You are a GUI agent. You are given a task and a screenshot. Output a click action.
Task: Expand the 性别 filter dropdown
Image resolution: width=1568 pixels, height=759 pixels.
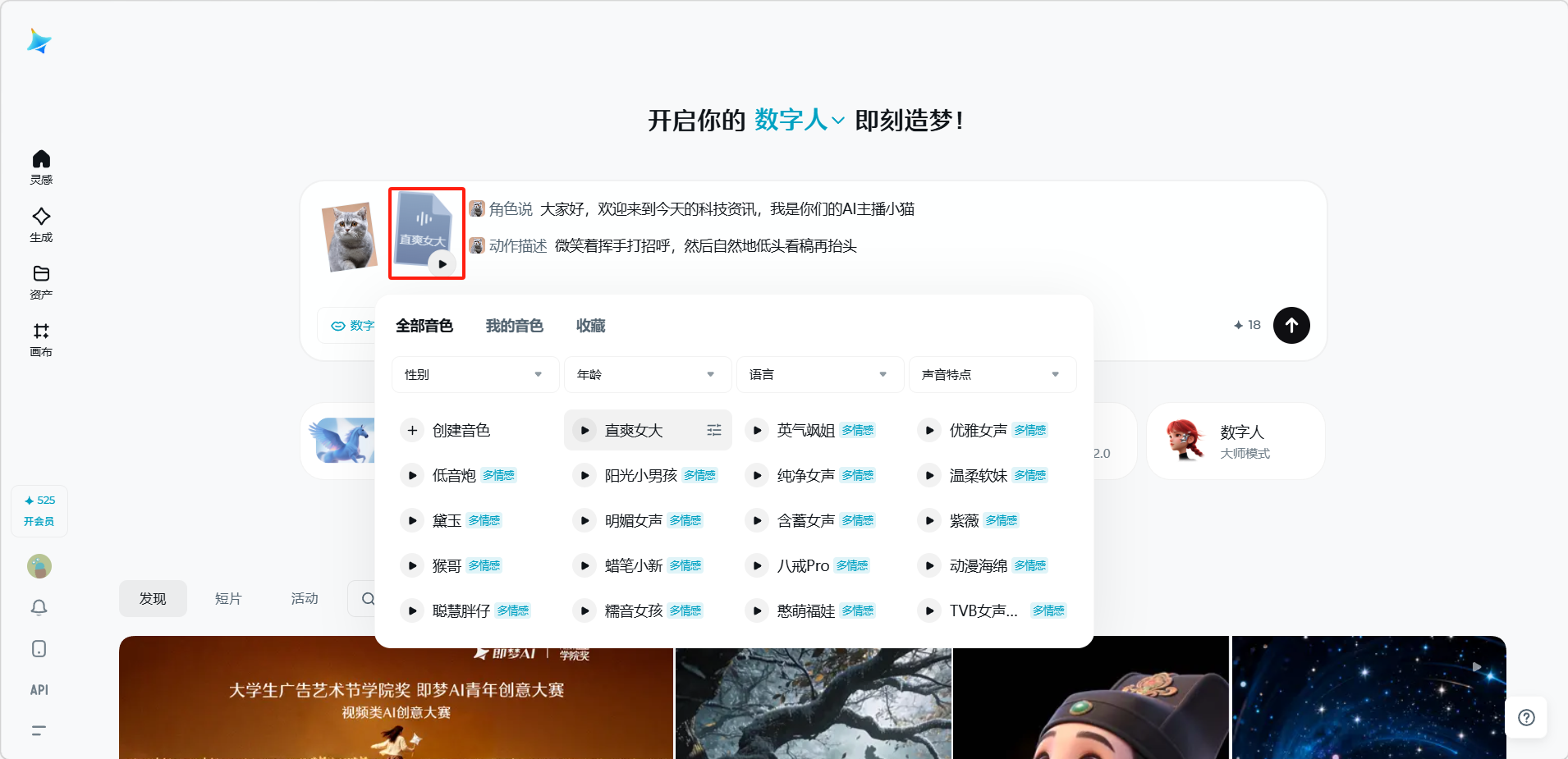475,374
